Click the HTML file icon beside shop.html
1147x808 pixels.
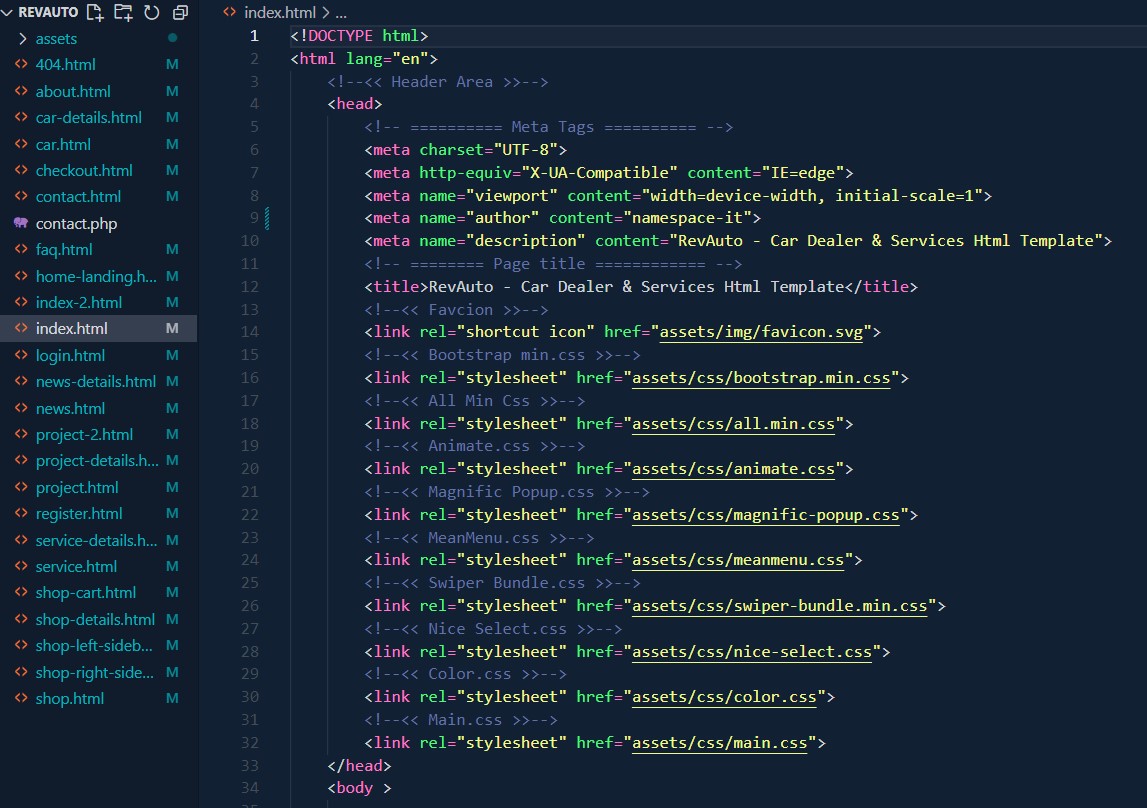tap(21, 698)
